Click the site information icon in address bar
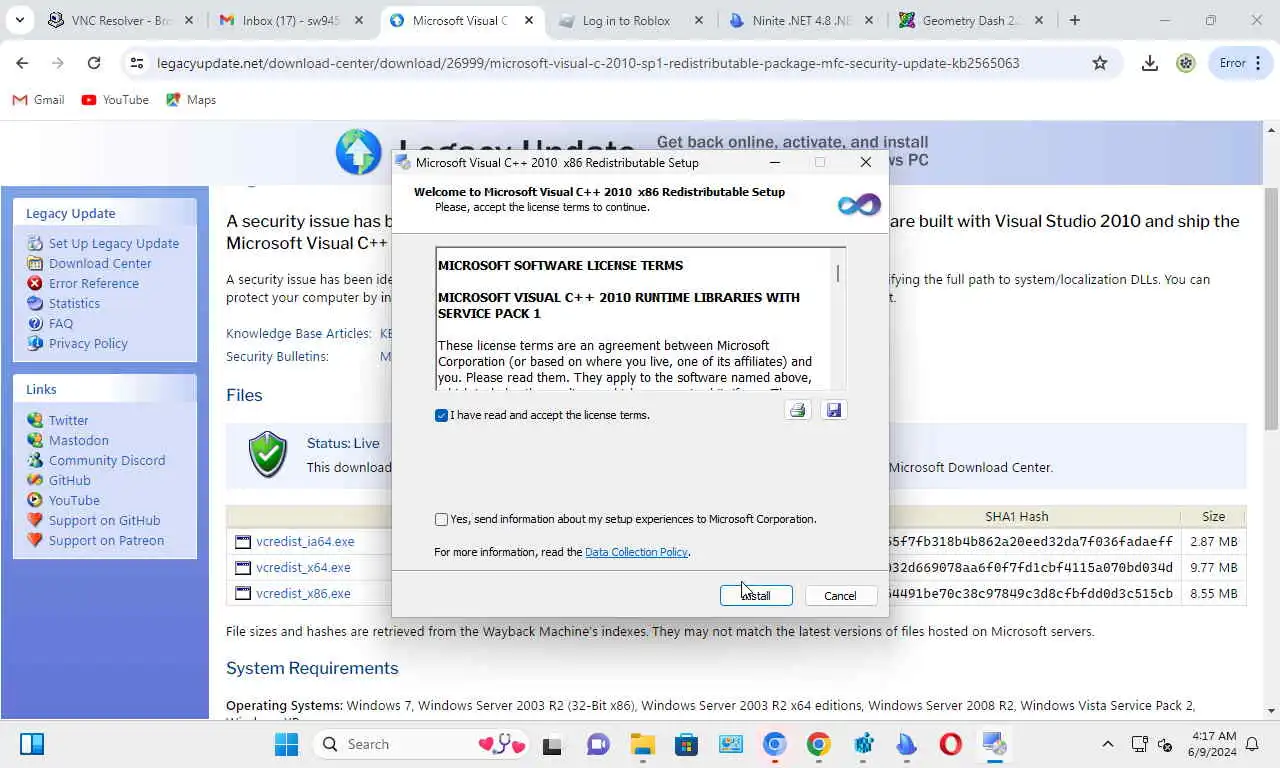 [x=137, y=63]
